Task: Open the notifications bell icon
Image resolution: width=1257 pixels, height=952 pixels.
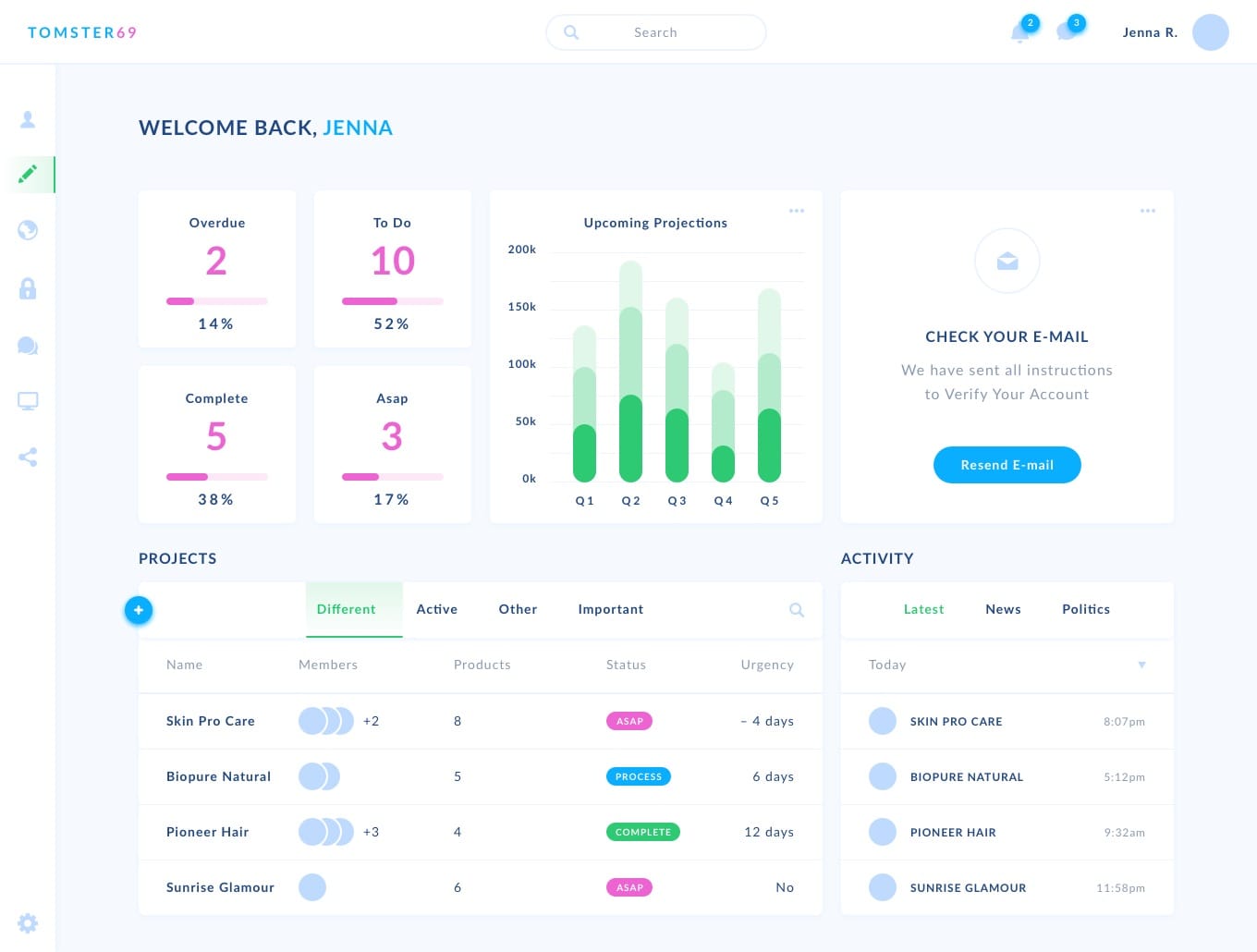Action: (x=1020, y=33)
